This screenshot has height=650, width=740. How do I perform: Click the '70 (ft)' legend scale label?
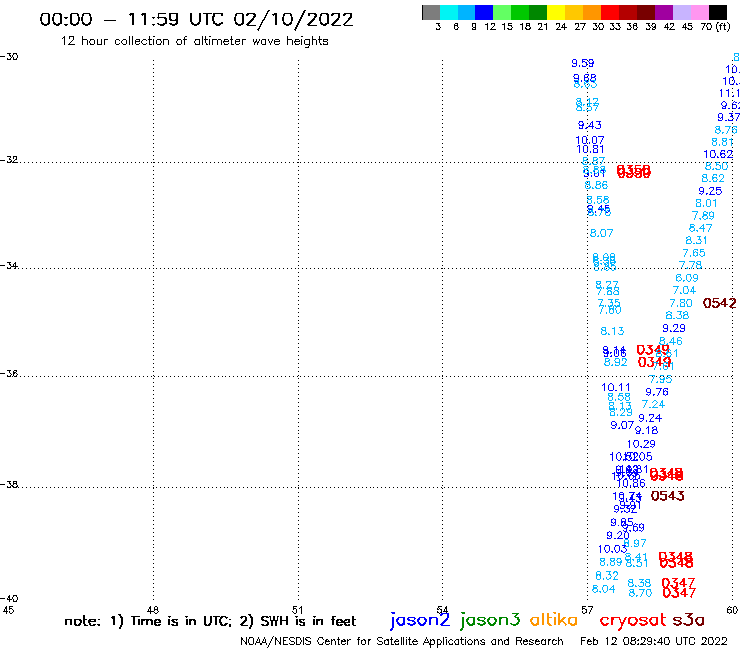click(715, 26)
